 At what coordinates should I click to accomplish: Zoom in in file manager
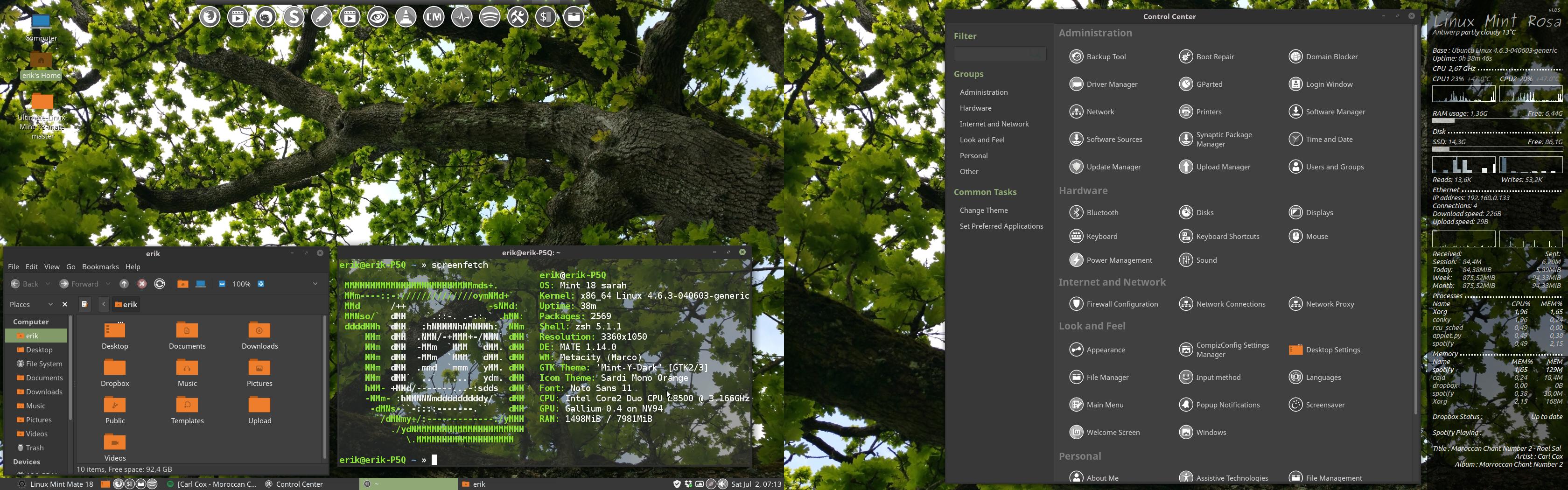pyautogui.click(x=261, y=284)
